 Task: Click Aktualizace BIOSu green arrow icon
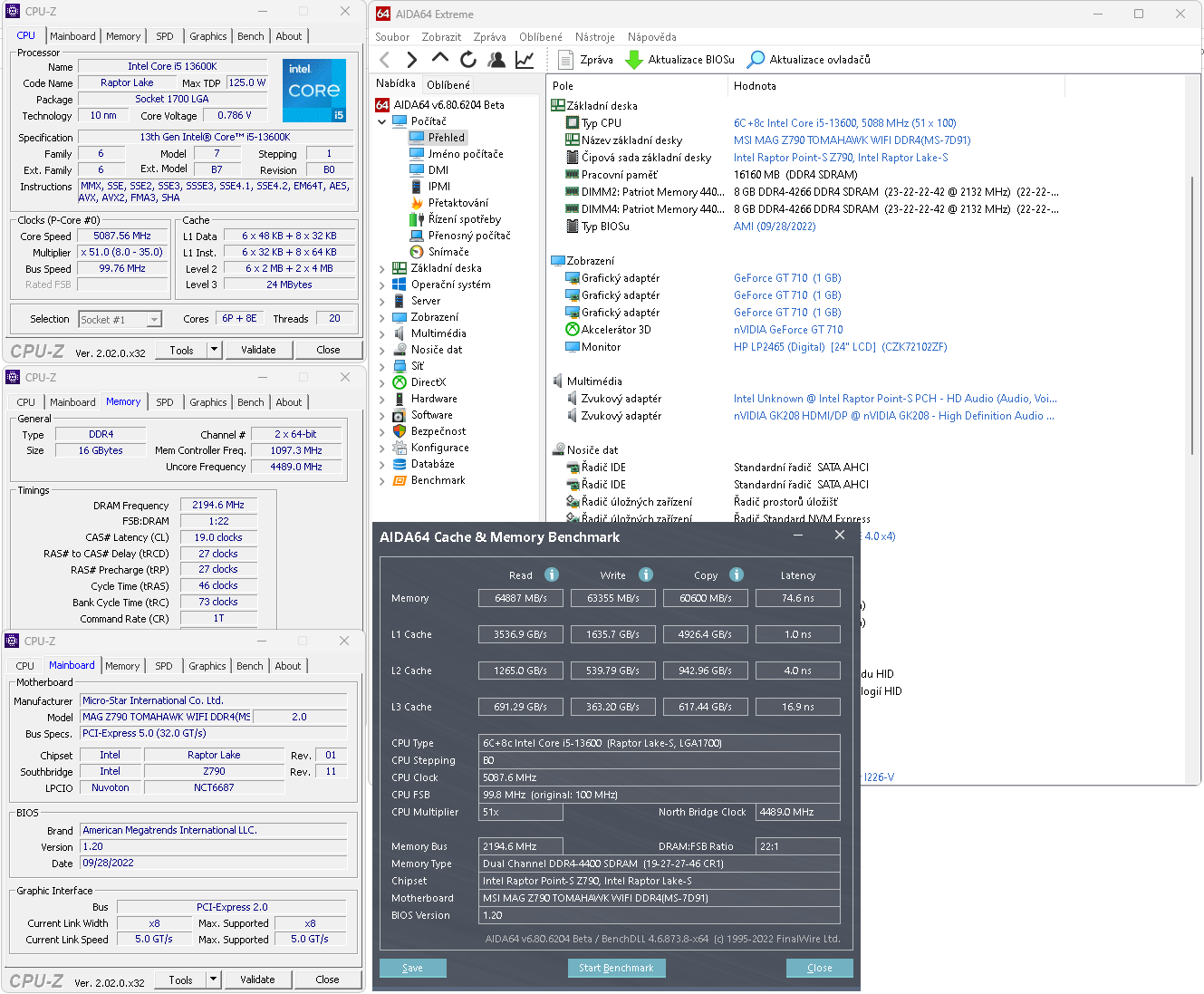coord(634,60)
